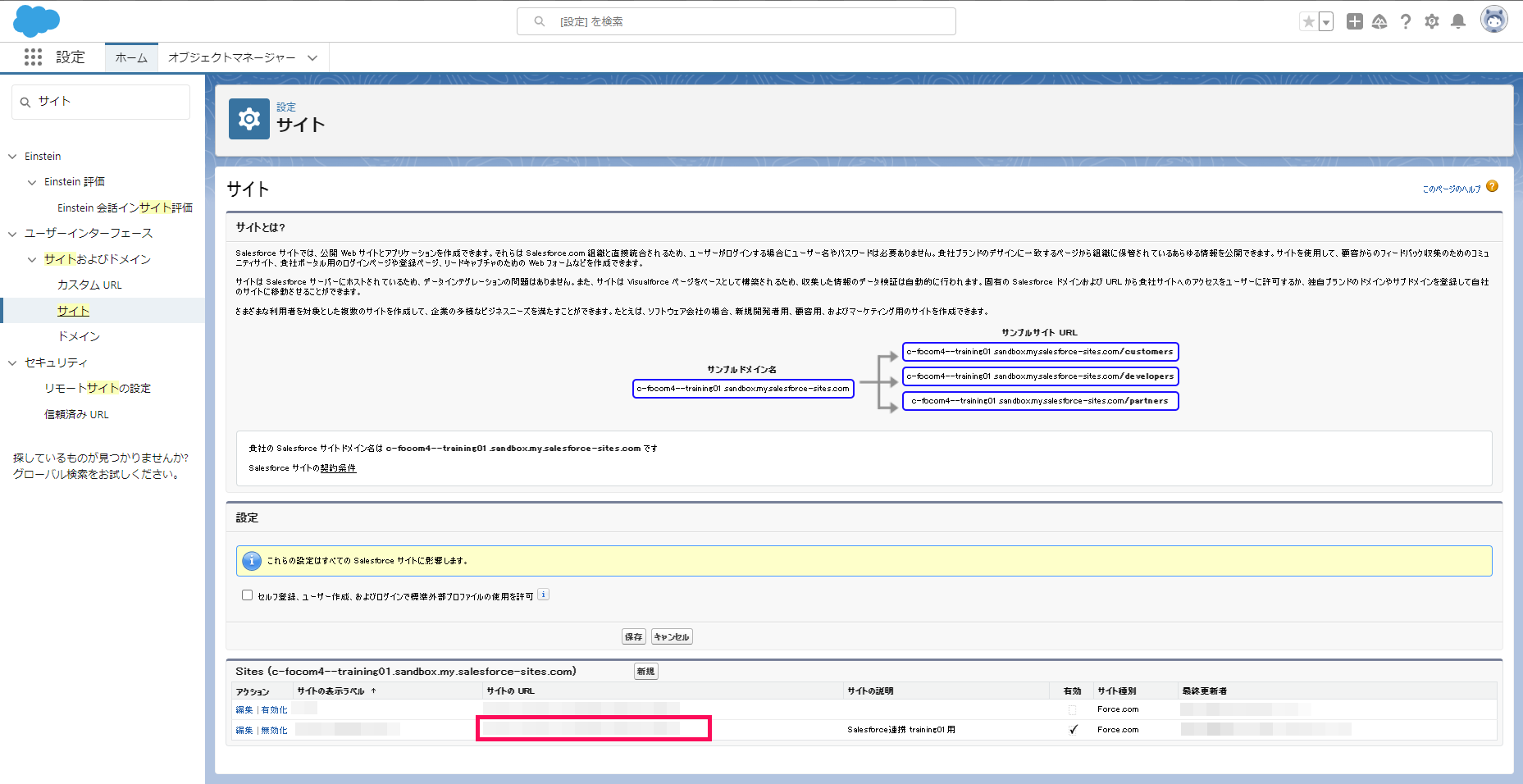Click the sample URL ending in /developers

coord(1040,376)
